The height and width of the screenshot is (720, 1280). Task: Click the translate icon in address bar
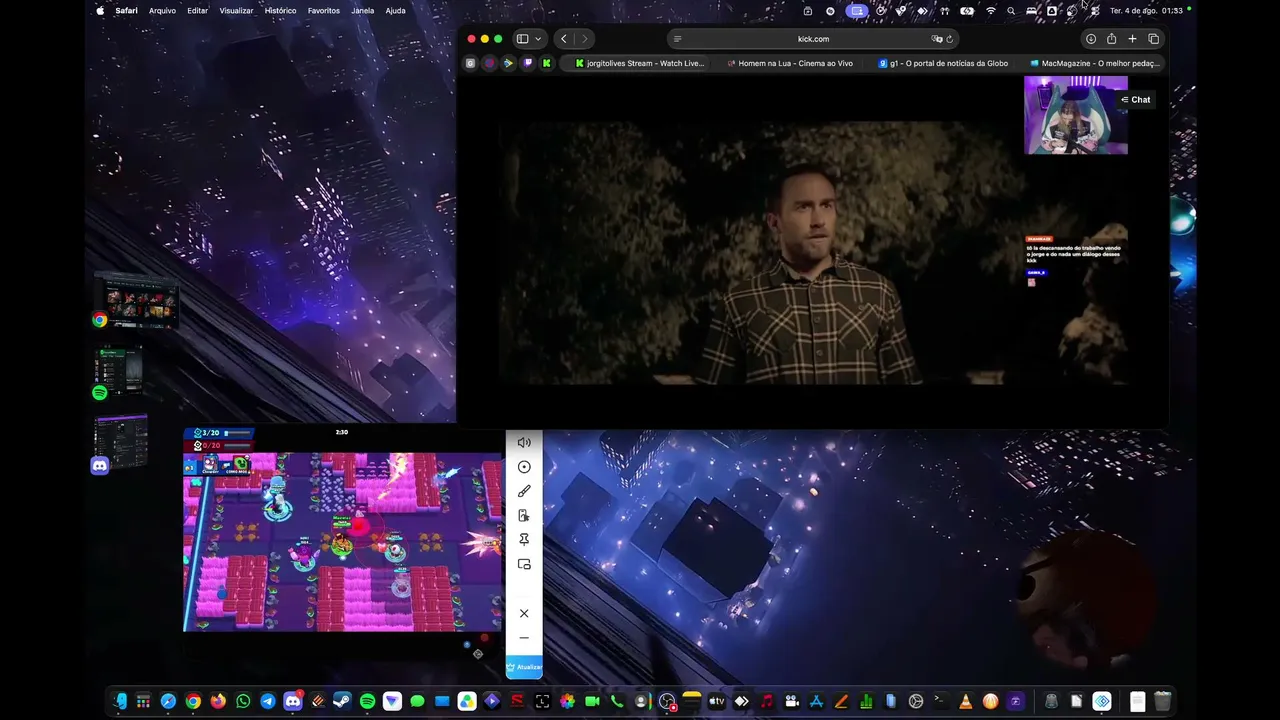pos(937,39)
